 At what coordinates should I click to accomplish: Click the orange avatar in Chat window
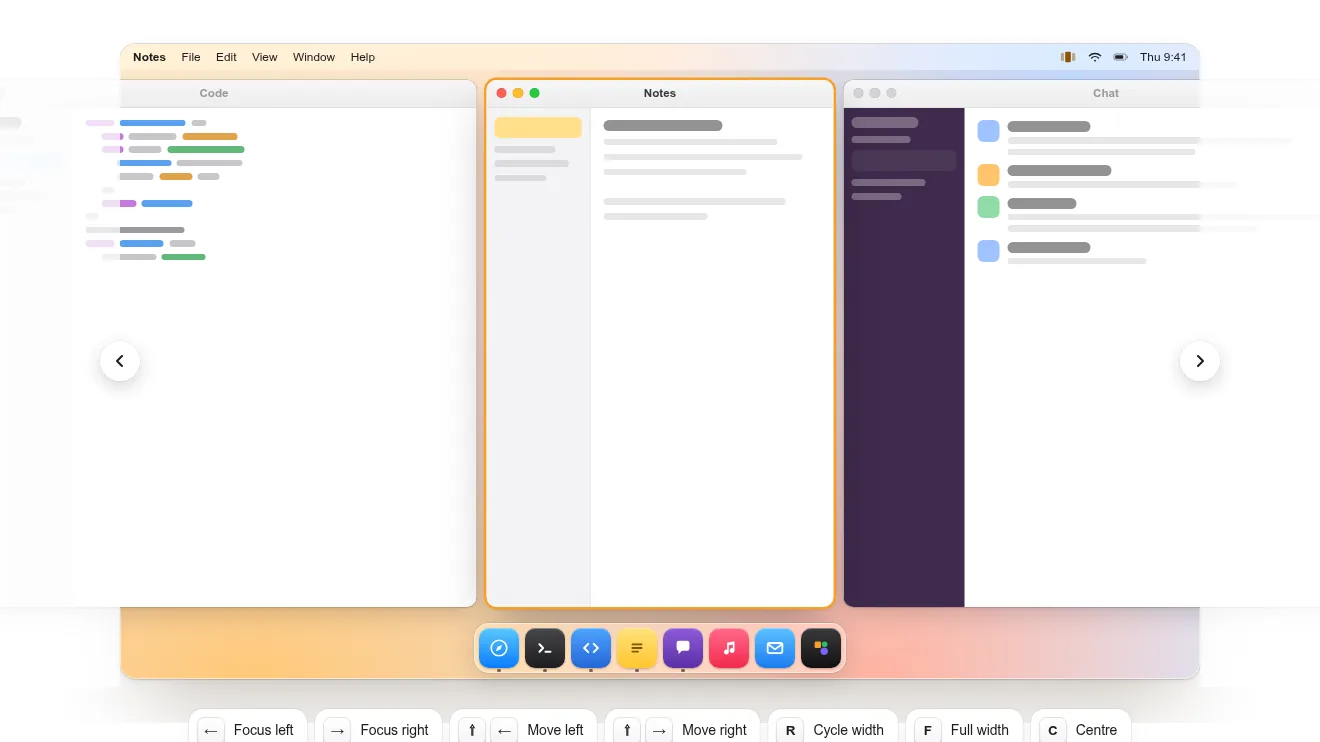[x=988, y=175]
